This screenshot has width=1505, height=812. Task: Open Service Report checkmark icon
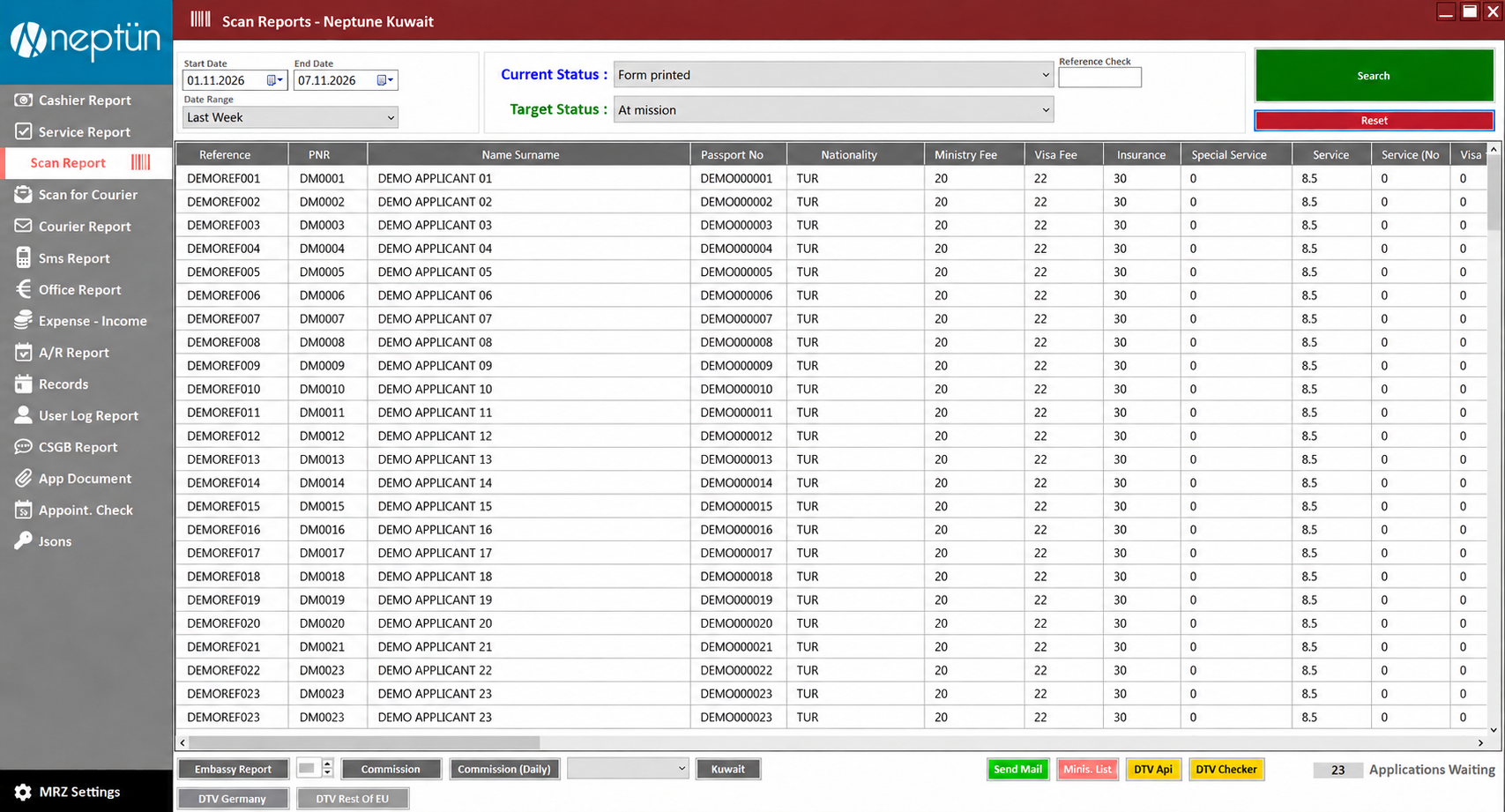pos(23,131)
